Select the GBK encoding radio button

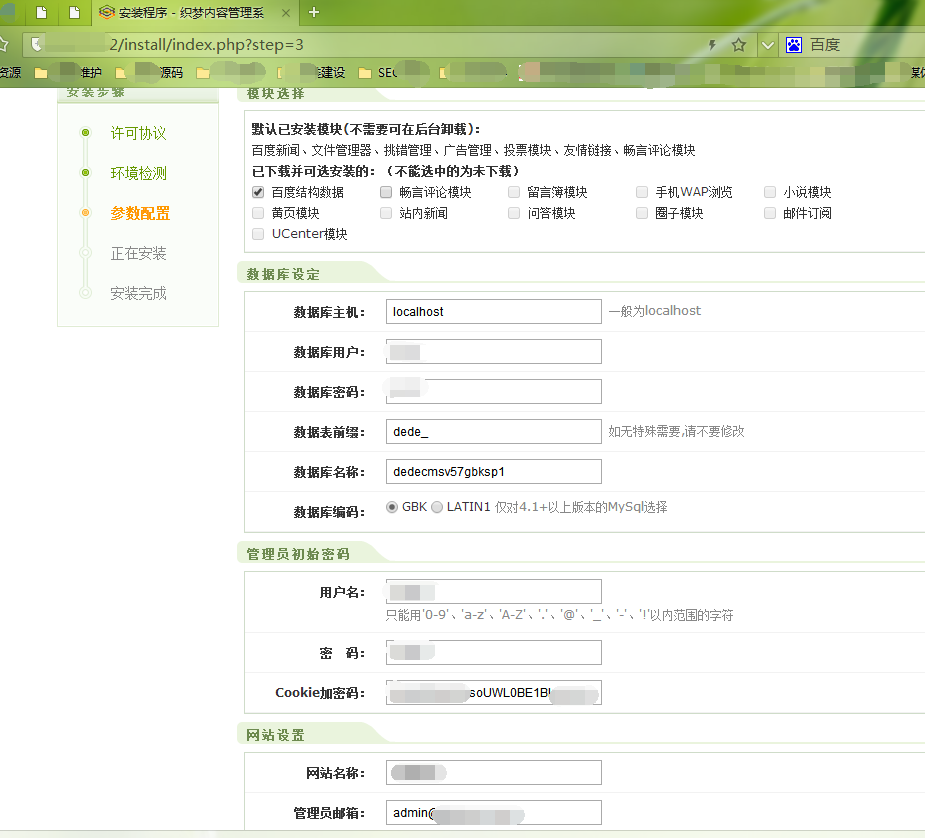(391, 507)
